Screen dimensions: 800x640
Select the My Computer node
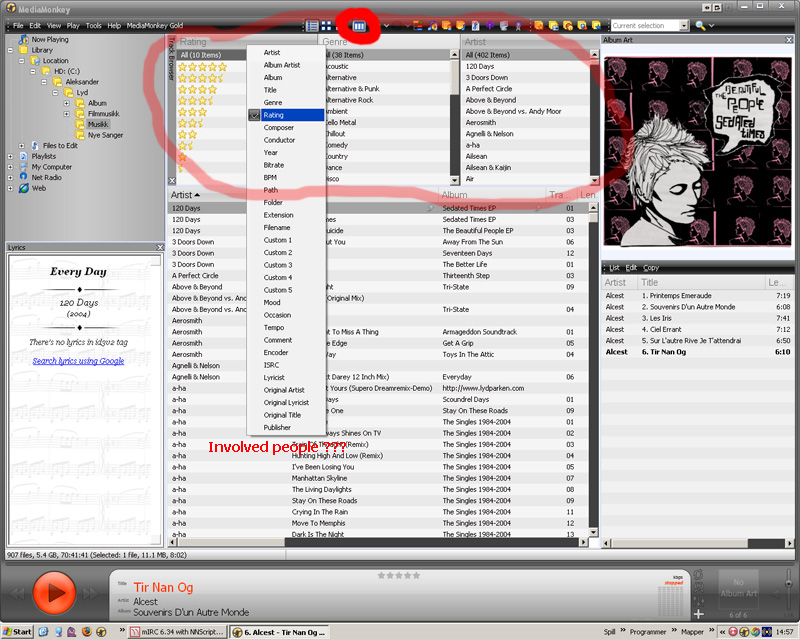tap(52, 167)
